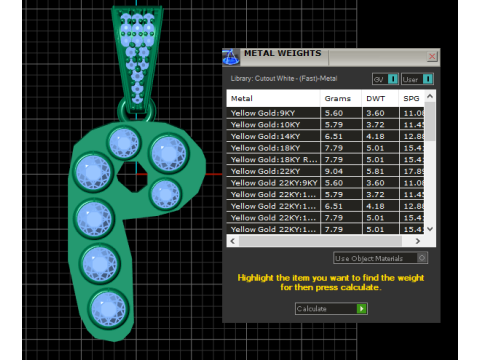Select the Yellow Gold:14KY row
480x360 pixels.
coord(326,136)
